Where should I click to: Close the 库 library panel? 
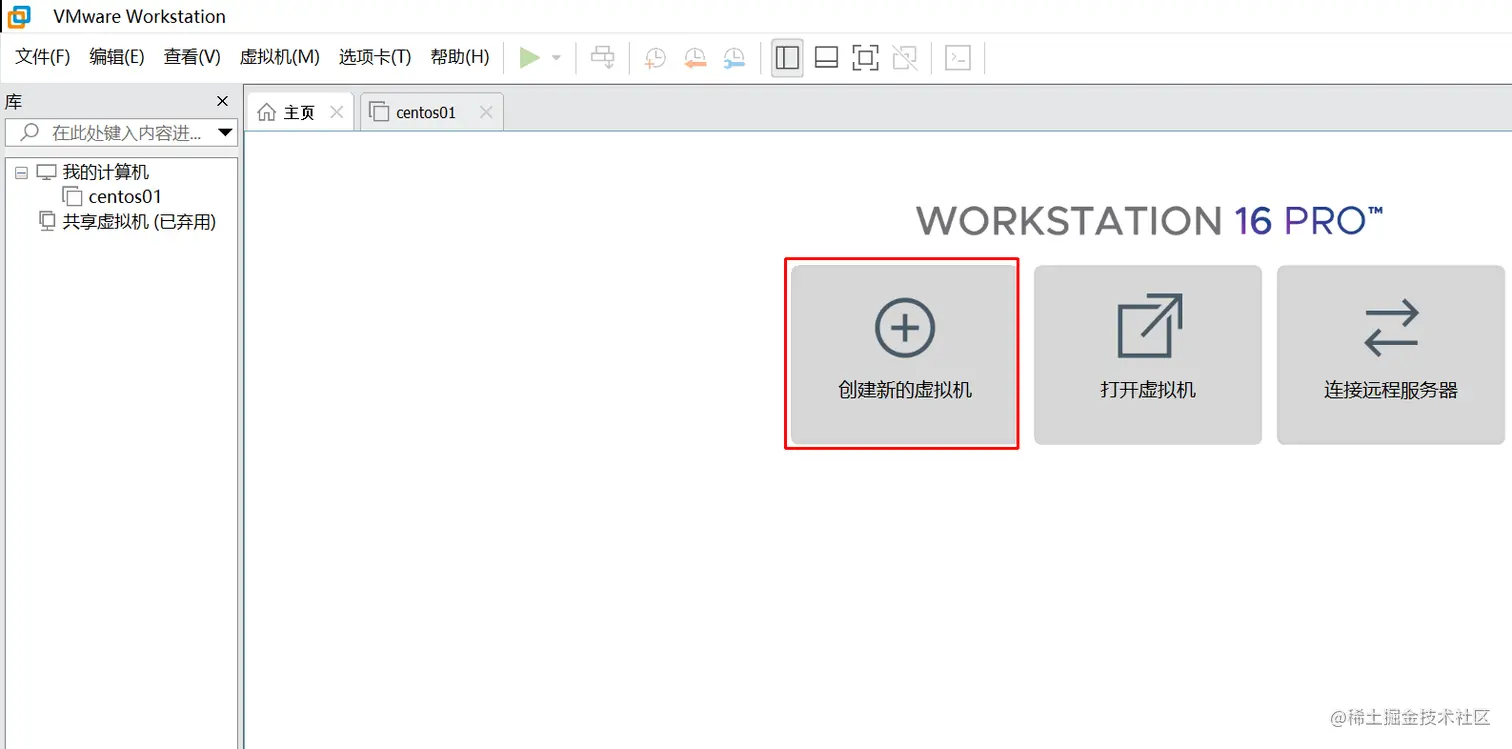[223, 101]
